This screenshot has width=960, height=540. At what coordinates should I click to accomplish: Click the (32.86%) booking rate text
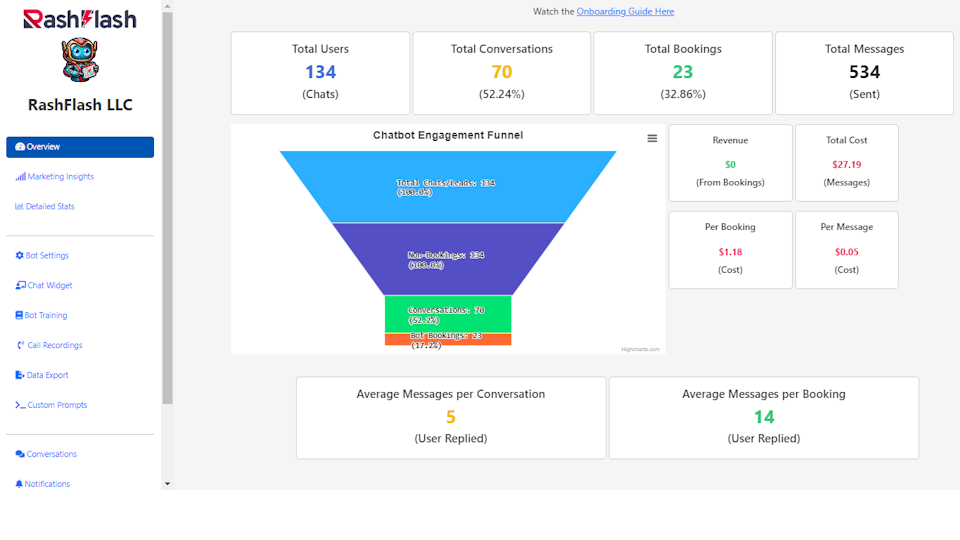point(683,94)
